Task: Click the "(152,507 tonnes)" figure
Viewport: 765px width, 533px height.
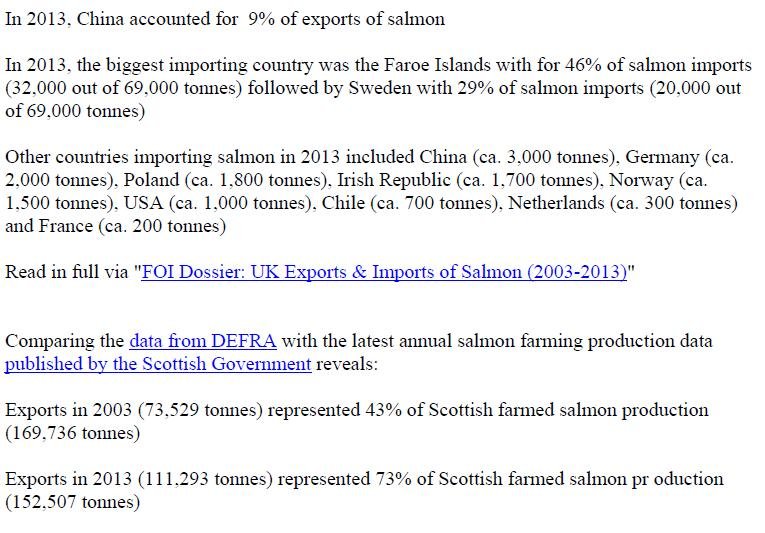Action: coord(72,501)
